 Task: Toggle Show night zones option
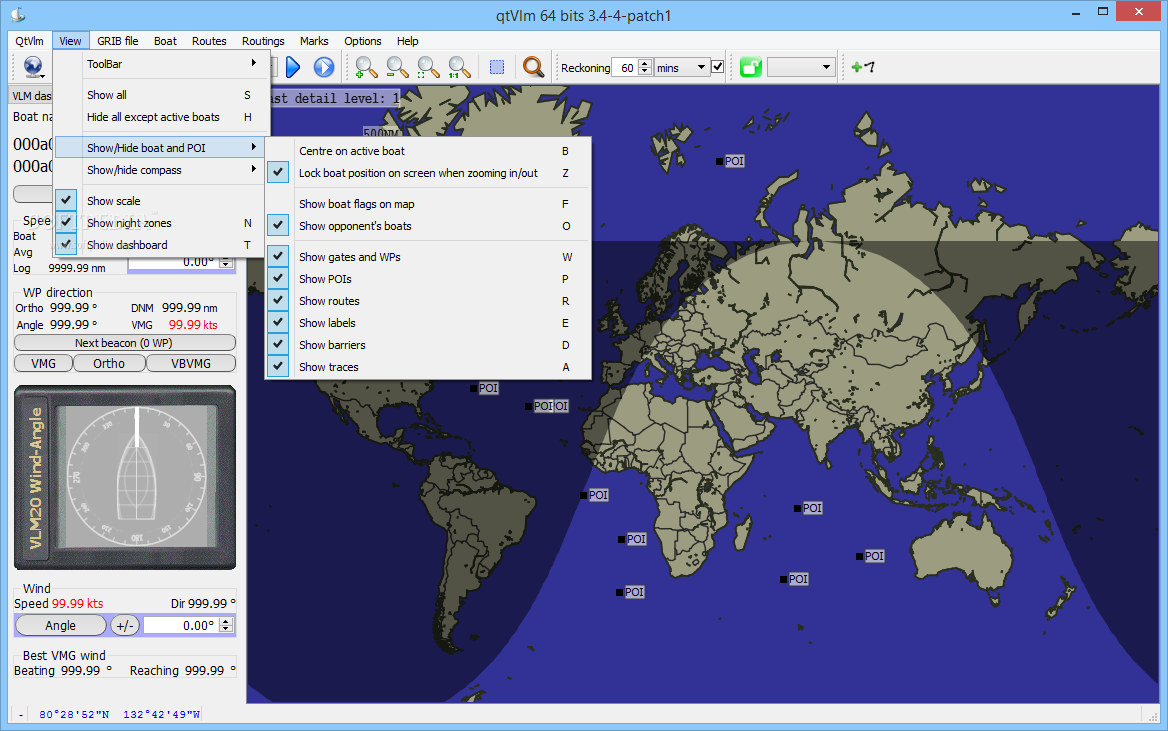click(159, 223)
